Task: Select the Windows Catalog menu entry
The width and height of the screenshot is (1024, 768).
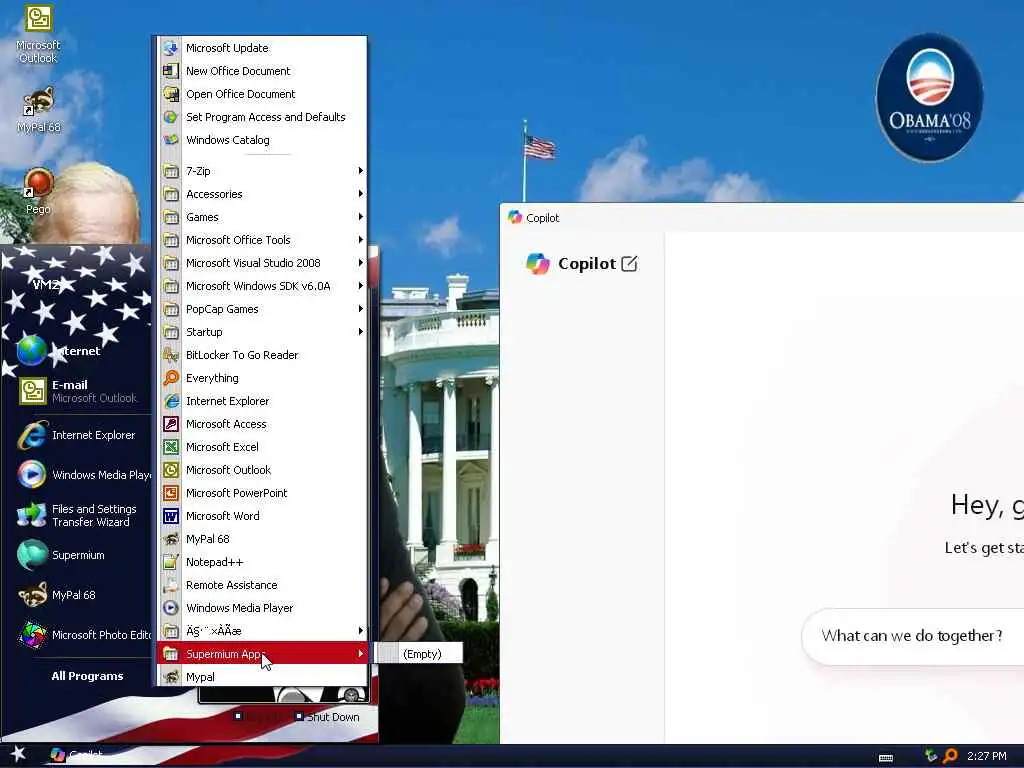Action: [262, 140]
